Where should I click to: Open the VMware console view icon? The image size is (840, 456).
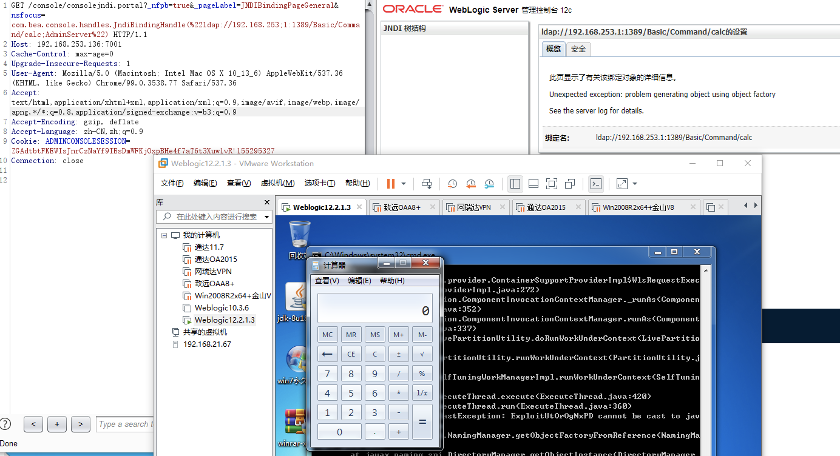[x=596, y=184]
